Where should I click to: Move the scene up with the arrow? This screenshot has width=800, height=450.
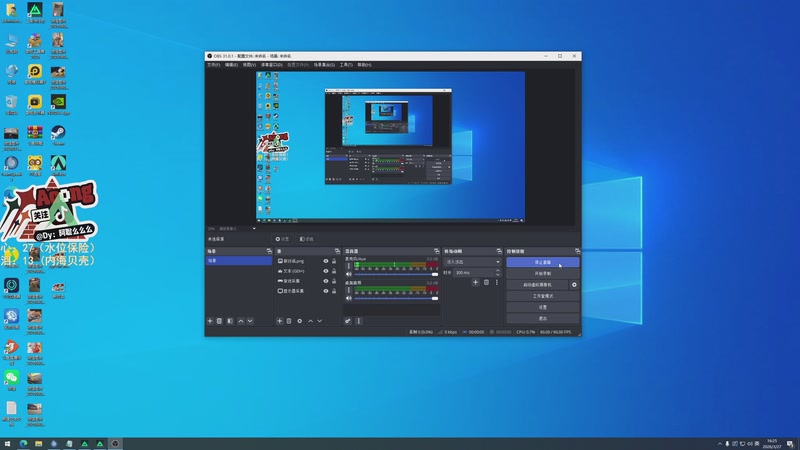click(x=241, y=321)
